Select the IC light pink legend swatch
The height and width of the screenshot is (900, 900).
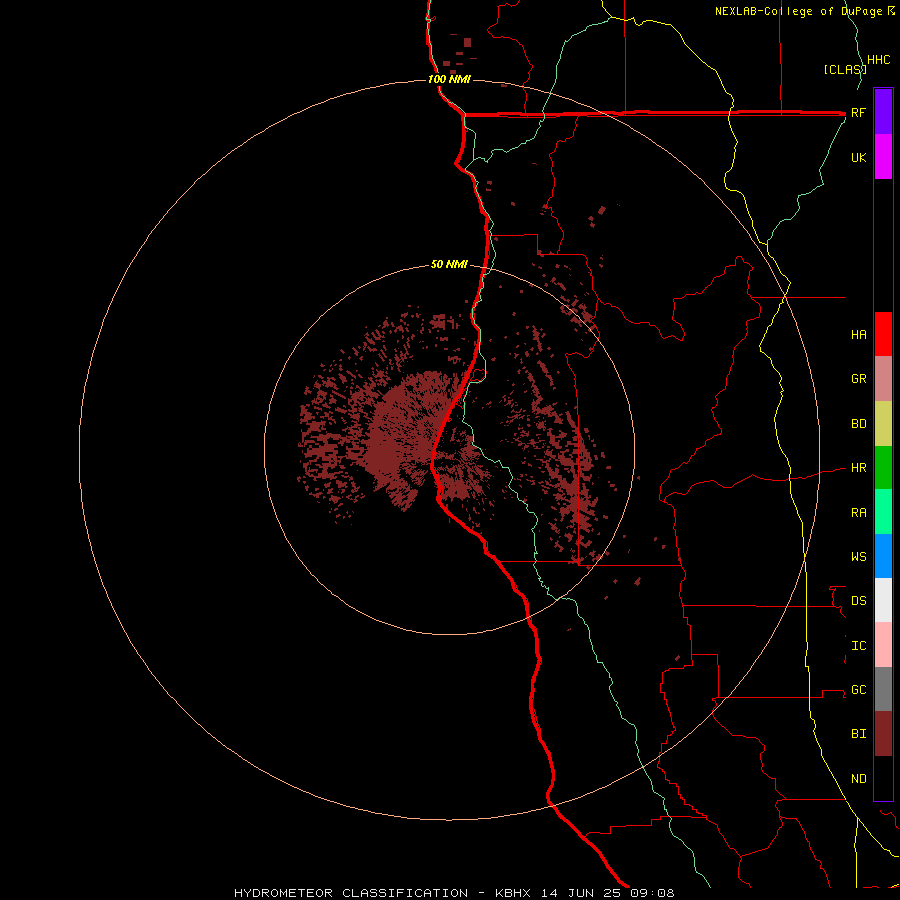(883, 645)
